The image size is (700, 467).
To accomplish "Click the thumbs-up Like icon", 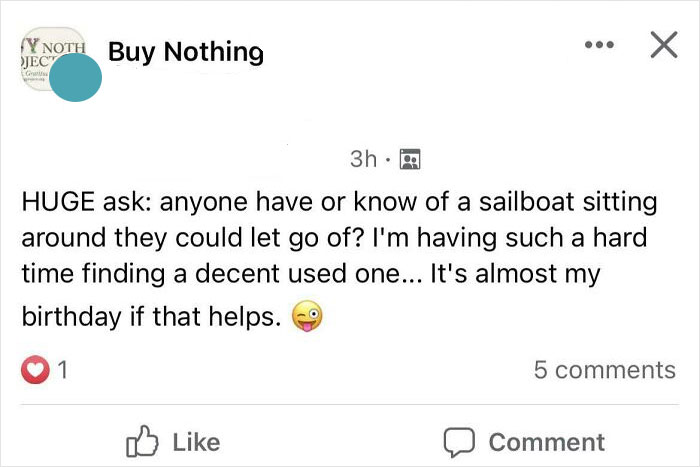I will point(142,441).
